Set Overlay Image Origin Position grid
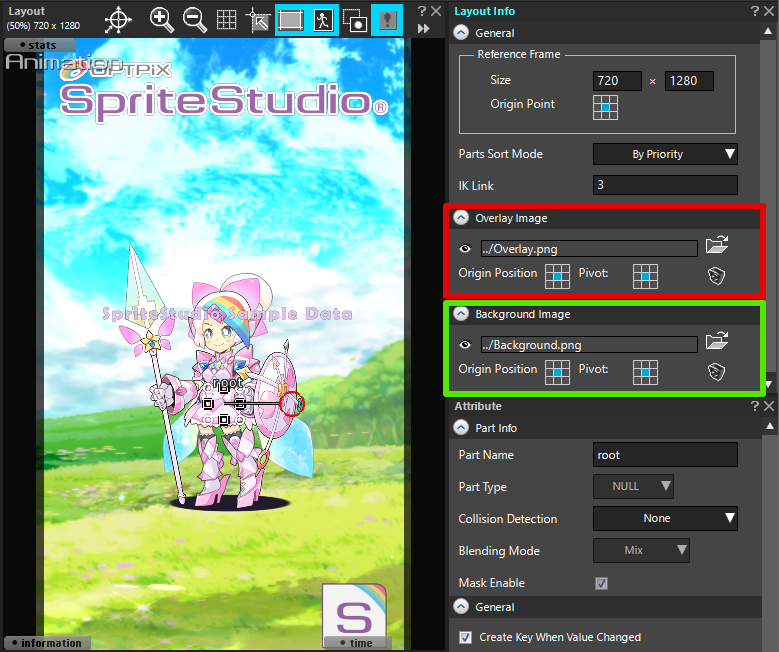779x652 pixels. point(557,276)
